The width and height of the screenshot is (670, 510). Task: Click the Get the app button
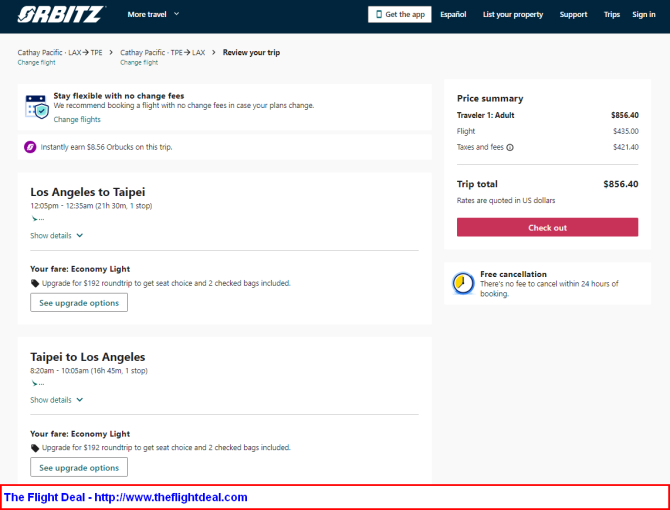400,14
